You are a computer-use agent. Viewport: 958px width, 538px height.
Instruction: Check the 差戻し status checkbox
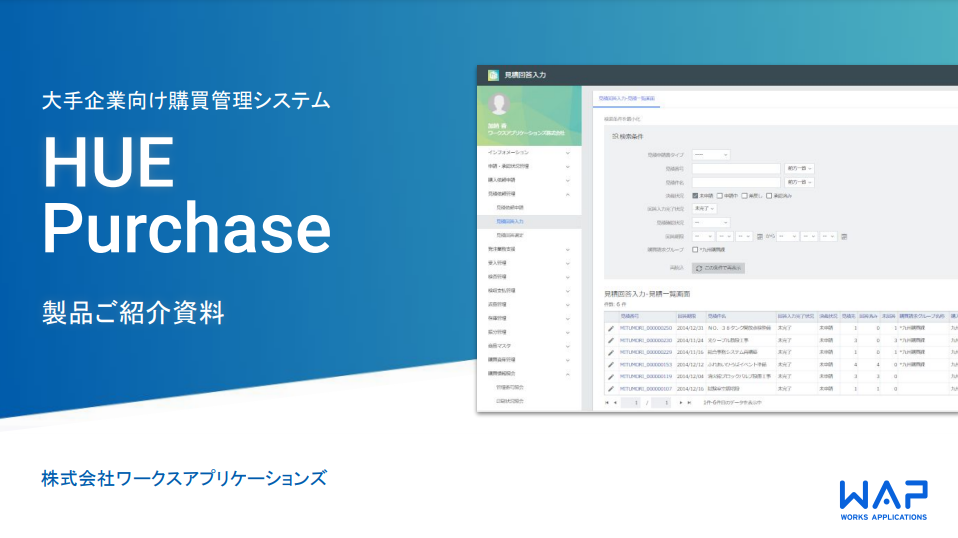point(744,196)
